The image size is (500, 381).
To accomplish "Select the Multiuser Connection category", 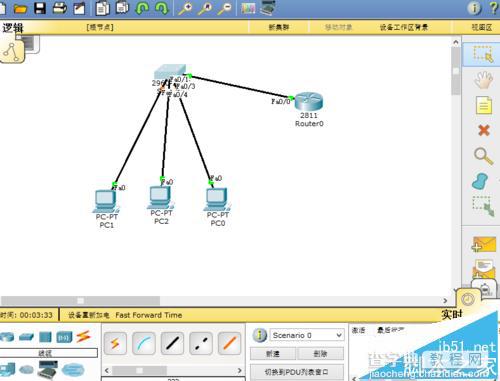I will click(x=73, y=370).
